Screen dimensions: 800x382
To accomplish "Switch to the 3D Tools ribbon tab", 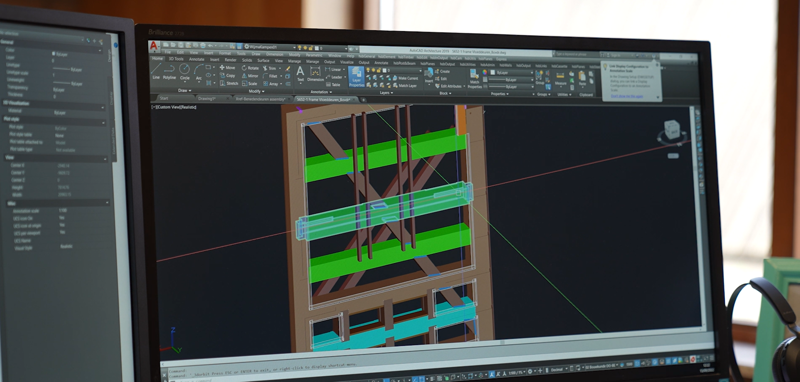I will (x=176, y=59).
